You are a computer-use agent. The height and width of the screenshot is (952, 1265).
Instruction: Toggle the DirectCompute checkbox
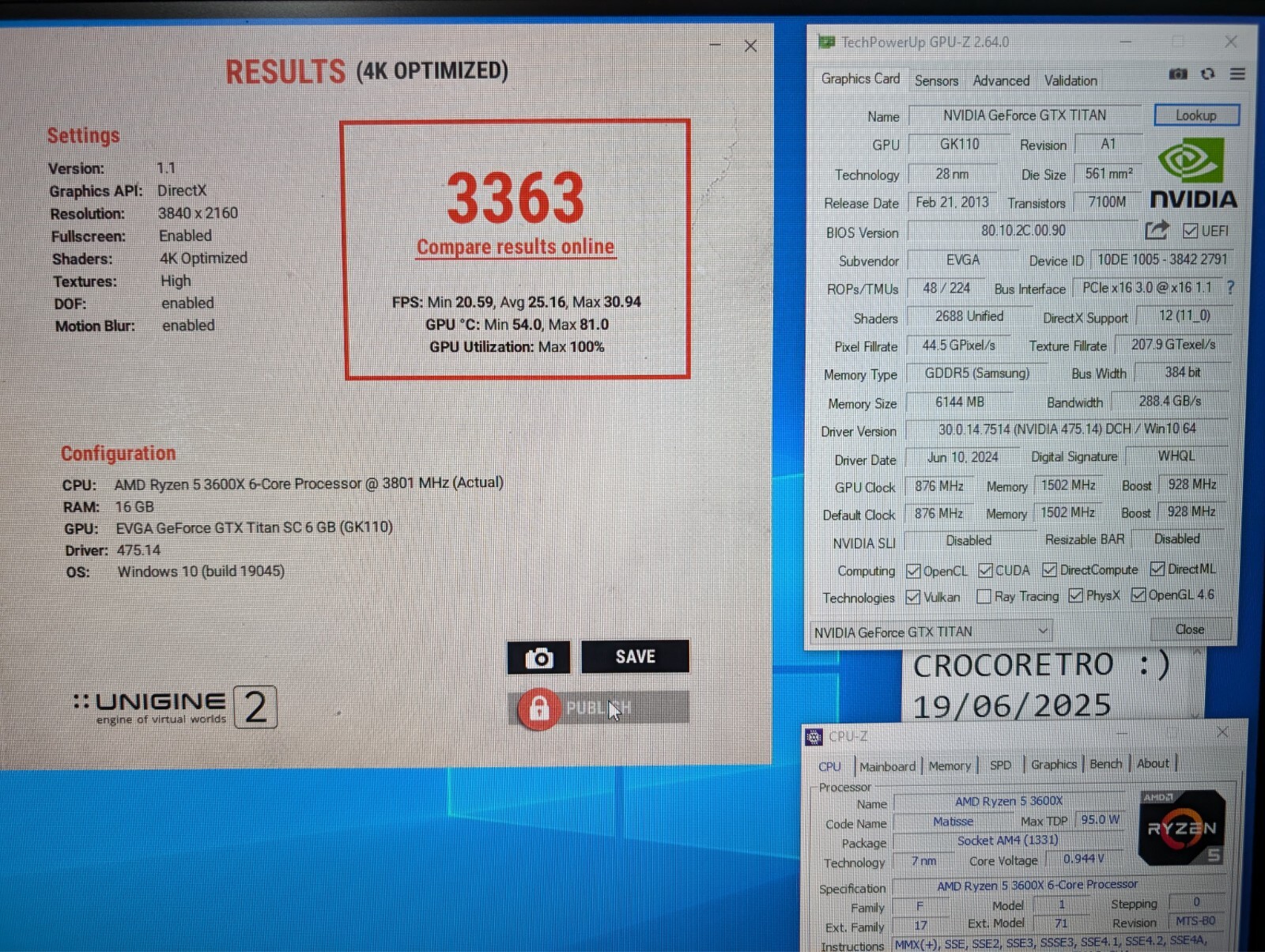(x=1049, y=569)
